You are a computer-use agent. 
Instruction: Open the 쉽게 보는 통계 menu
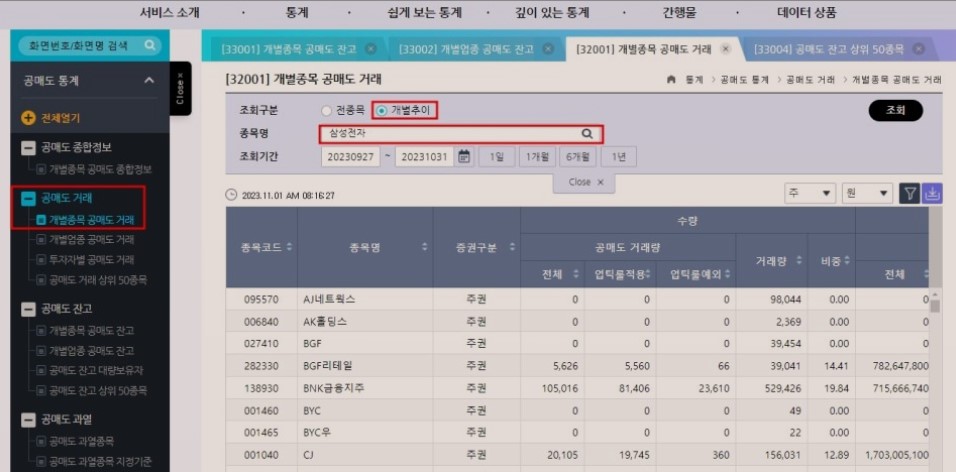point(424,13)
